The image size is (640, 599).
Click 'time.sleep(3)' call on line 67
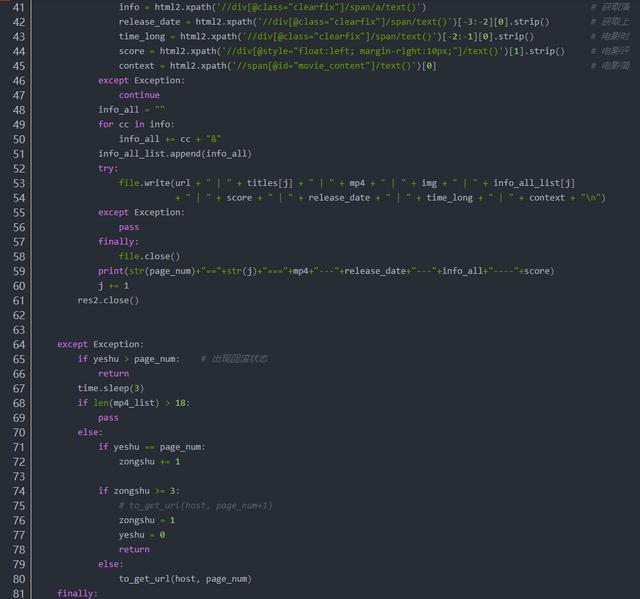coord(111,388)
